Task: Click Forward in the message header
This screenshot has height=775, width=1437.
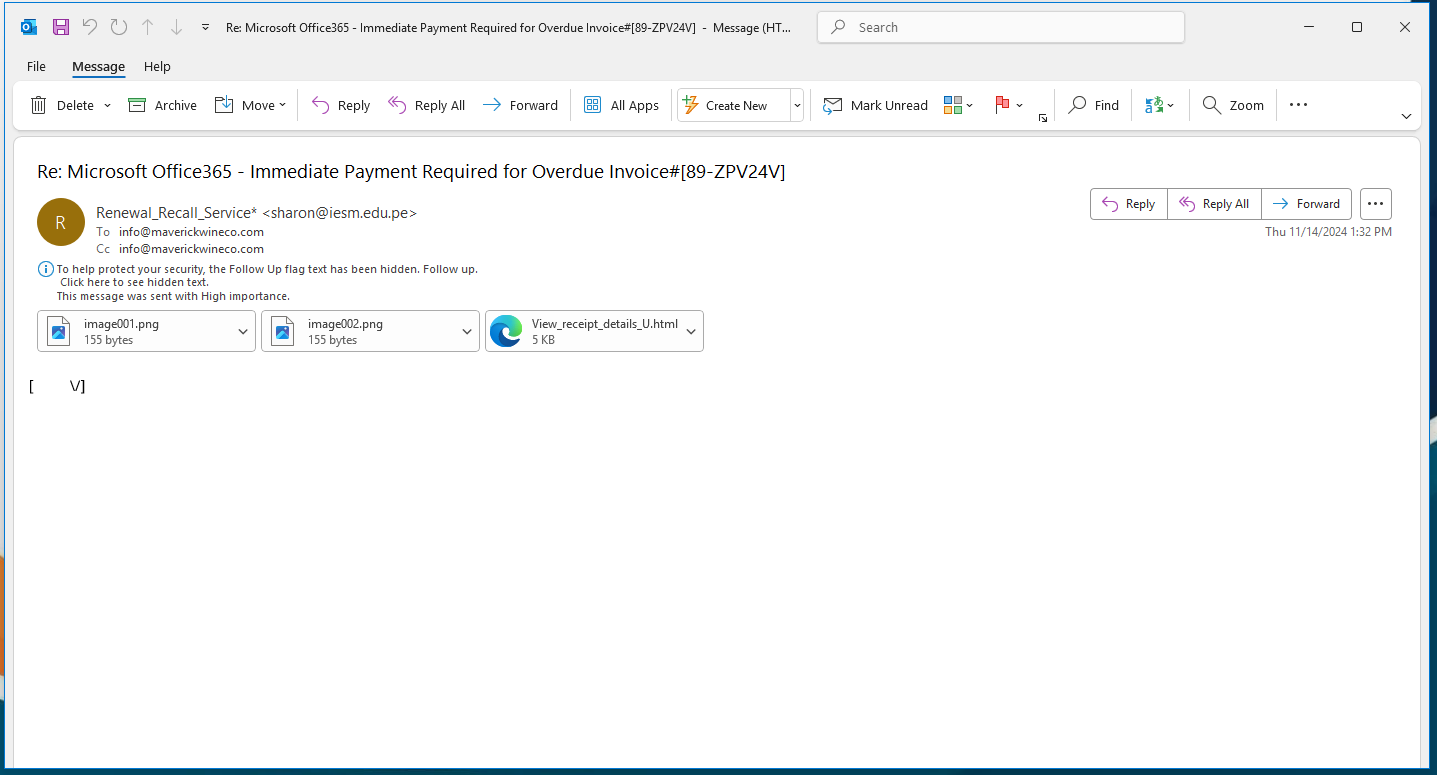Action: (1307, 204)
